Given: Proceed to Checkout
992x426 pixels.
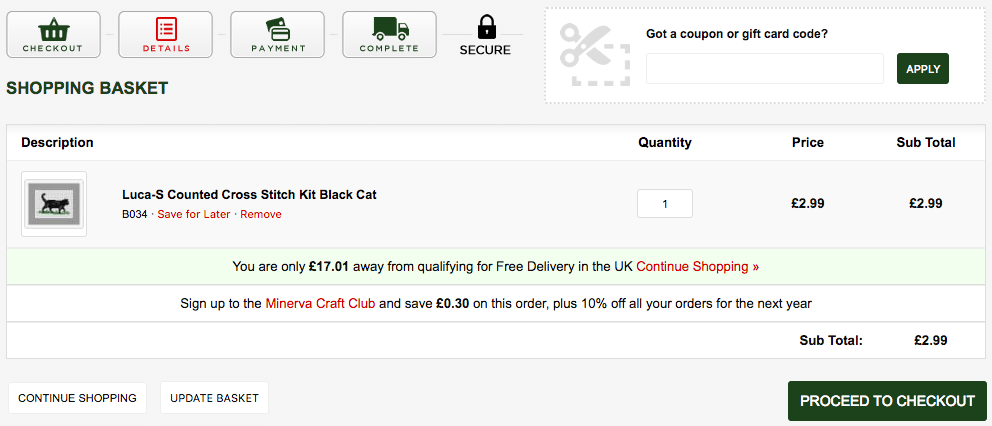Looking at the screenshot, I should pos(887,401).
